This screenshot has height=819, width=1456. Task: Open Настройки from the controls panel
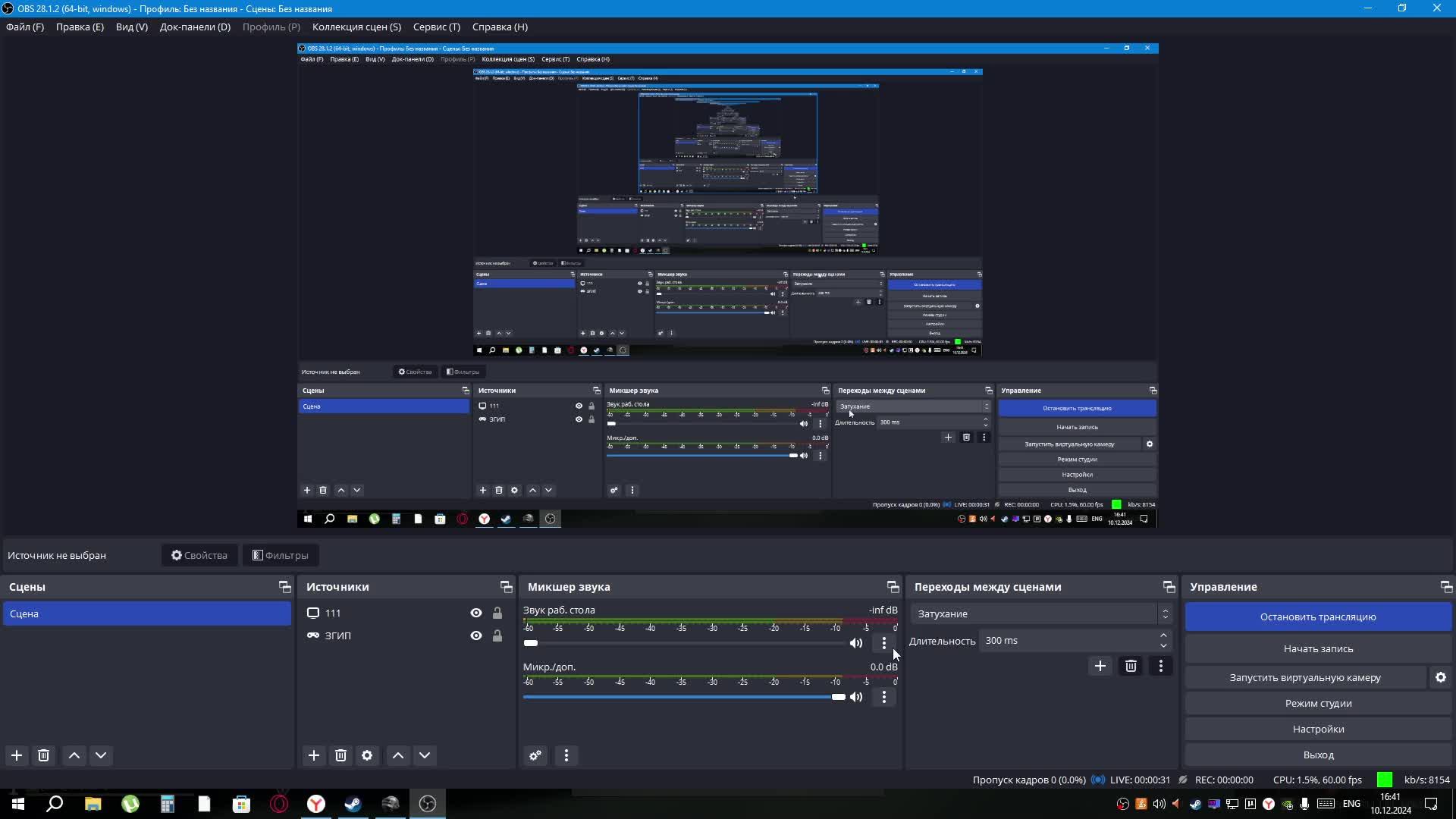pos(1318,729)
